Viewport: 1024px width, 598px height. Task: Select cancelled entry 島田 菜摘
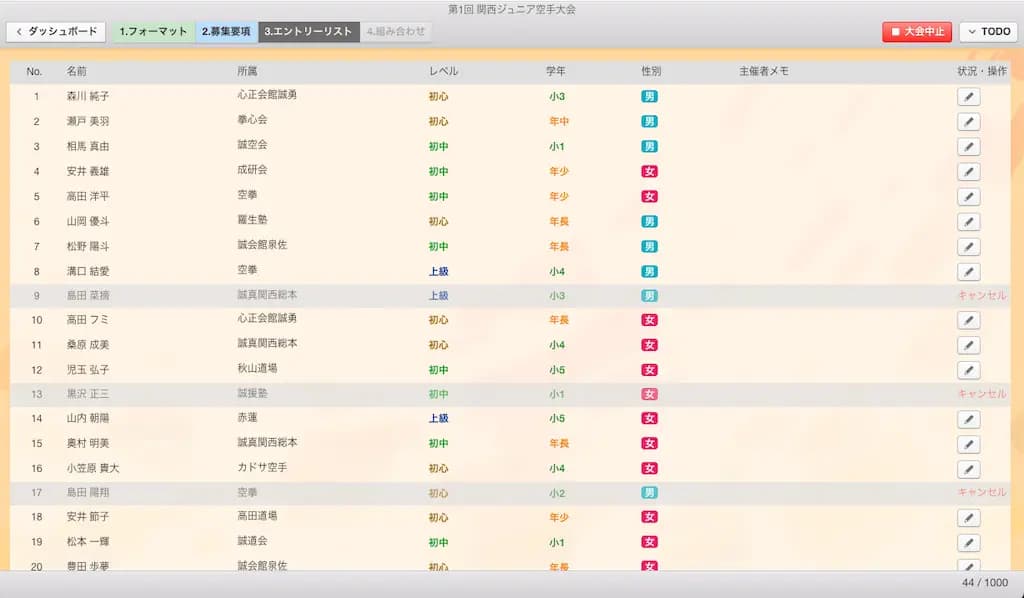click(x=88, y=296)
